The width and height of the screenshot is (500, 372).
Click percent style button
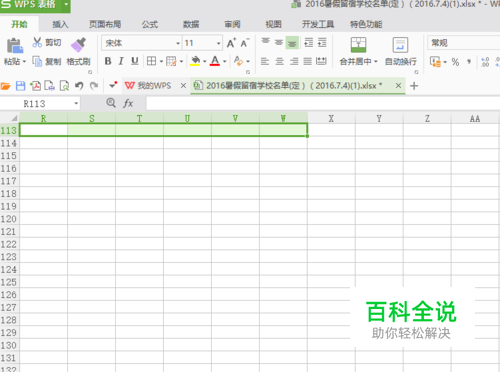coord(455,62)
